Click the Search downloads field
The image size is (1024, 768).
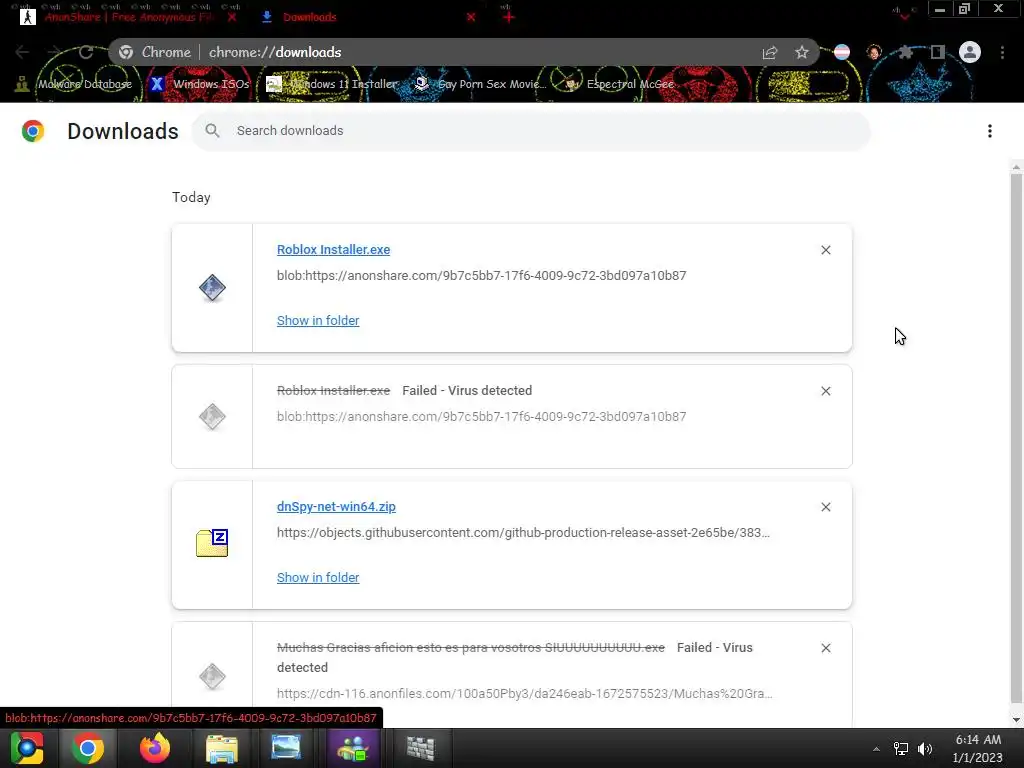coord(531,131)
